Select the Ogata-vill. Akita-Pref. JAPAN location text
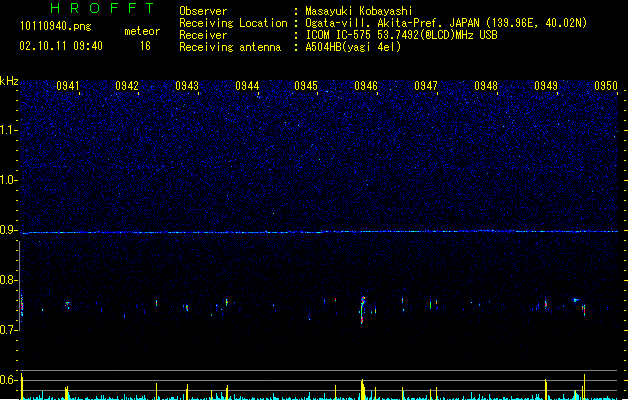 [x=446, y=23]
